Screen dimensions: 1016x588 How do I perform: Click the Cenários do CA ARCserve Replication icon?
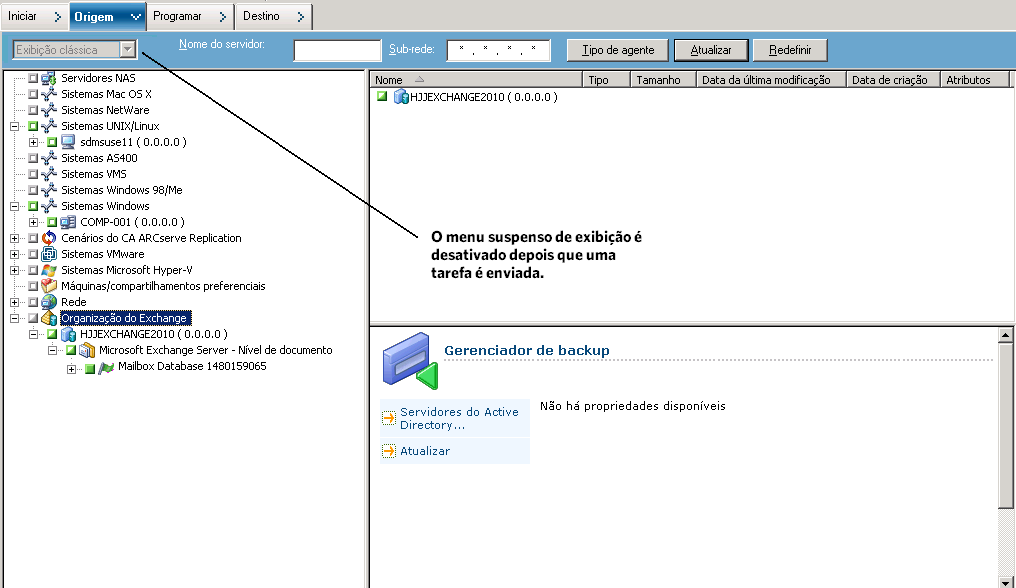click(47, 238)
